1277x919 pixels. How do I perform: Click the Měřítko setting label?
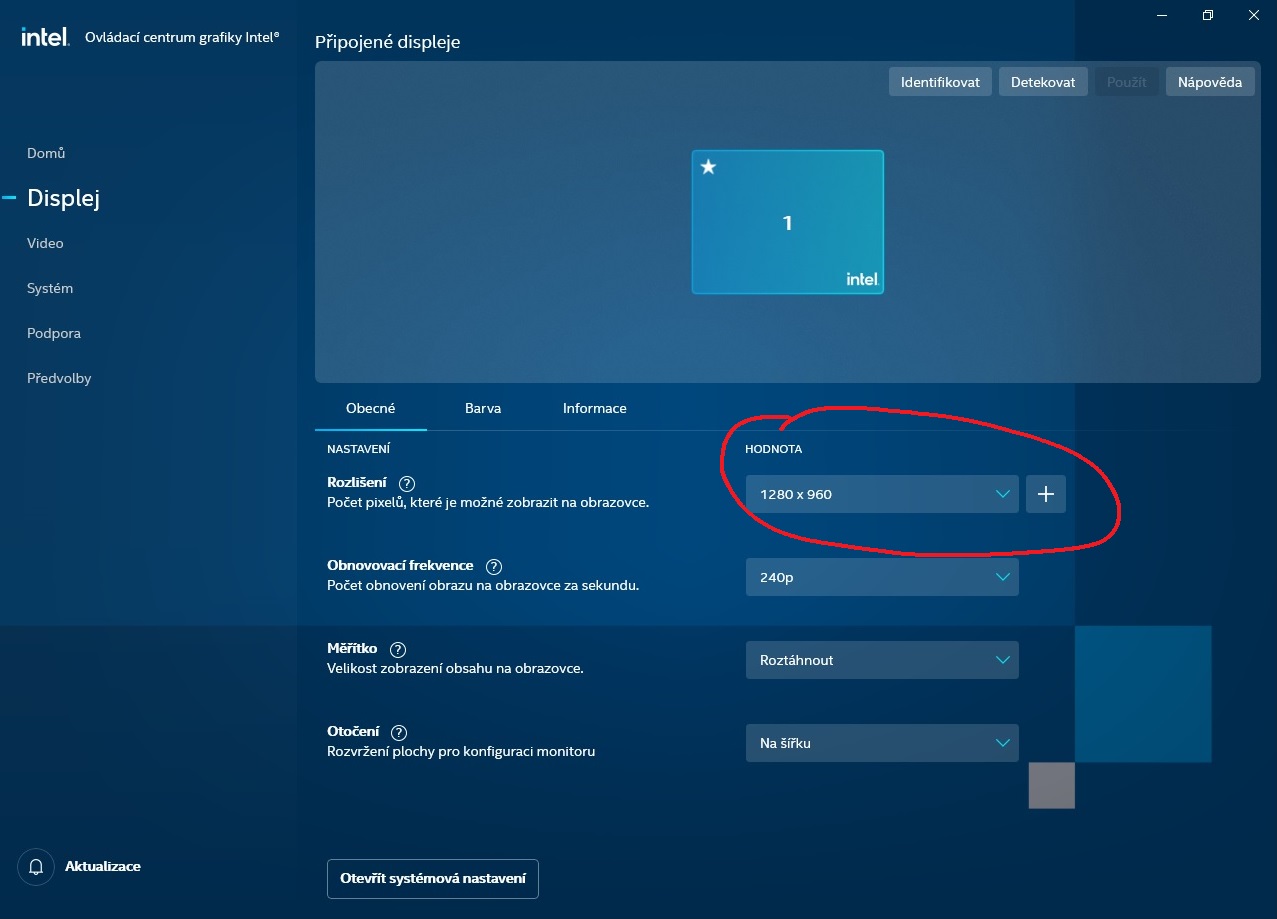[x=352, y=648]
